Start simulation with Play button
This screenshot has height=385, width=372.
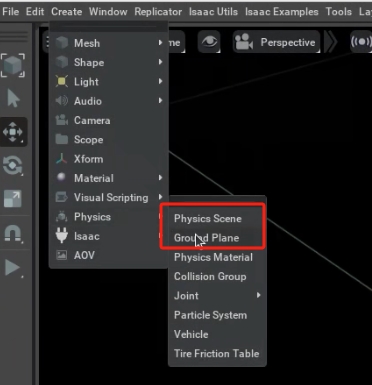click(x=13, y=268)
